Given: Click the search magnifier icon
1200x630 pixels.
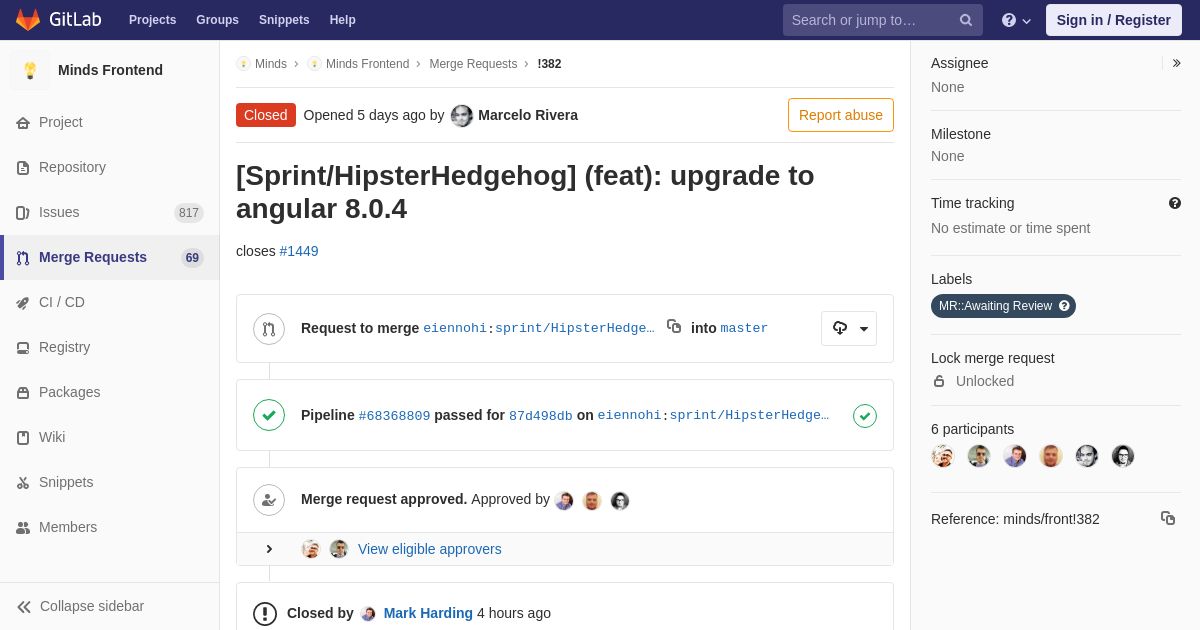Looking at the screenshot, I should [966, 20].
